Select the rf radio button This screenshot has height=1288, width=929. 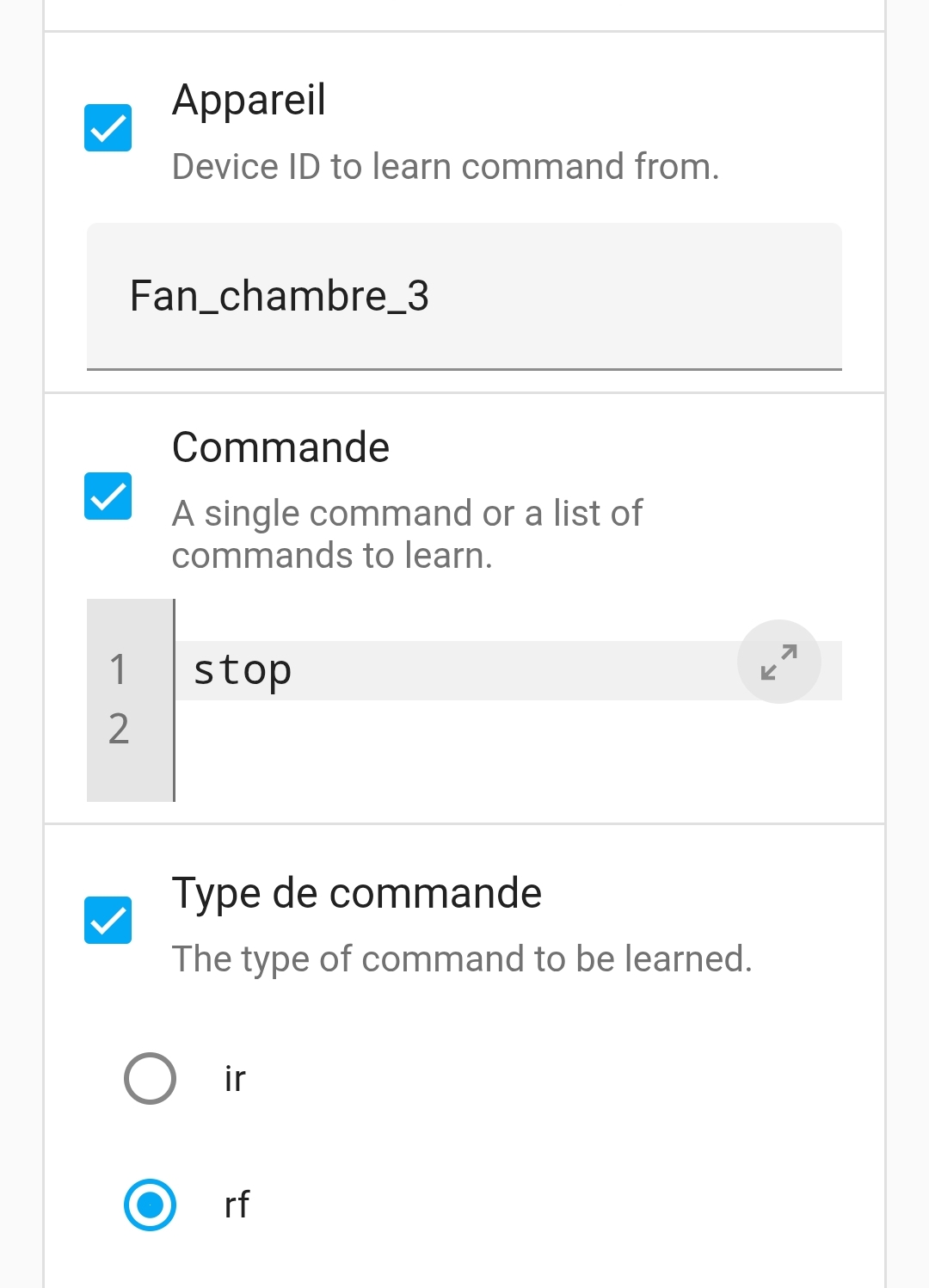tap(150, 1205)
